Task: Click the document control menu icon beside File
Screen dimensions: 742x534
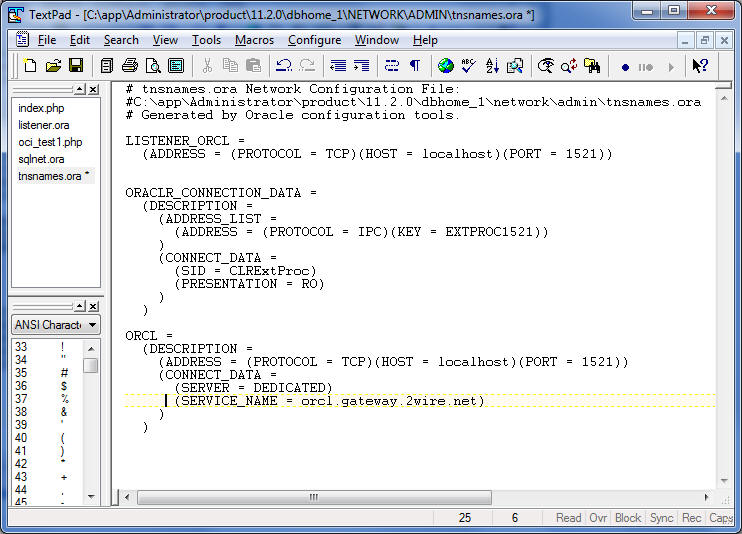Action: (22, 40)
